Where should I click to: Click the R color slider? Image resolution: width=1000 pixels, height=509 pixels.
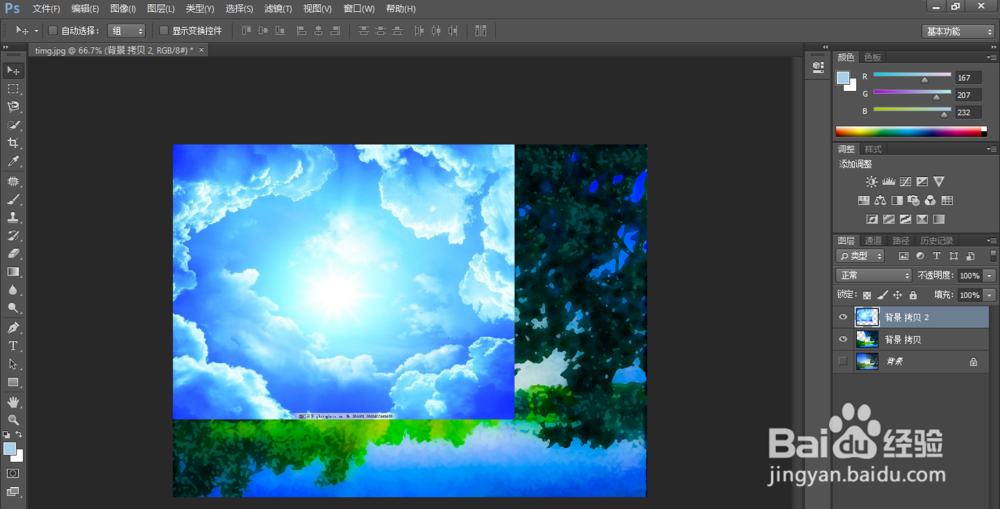coord(912,75)
